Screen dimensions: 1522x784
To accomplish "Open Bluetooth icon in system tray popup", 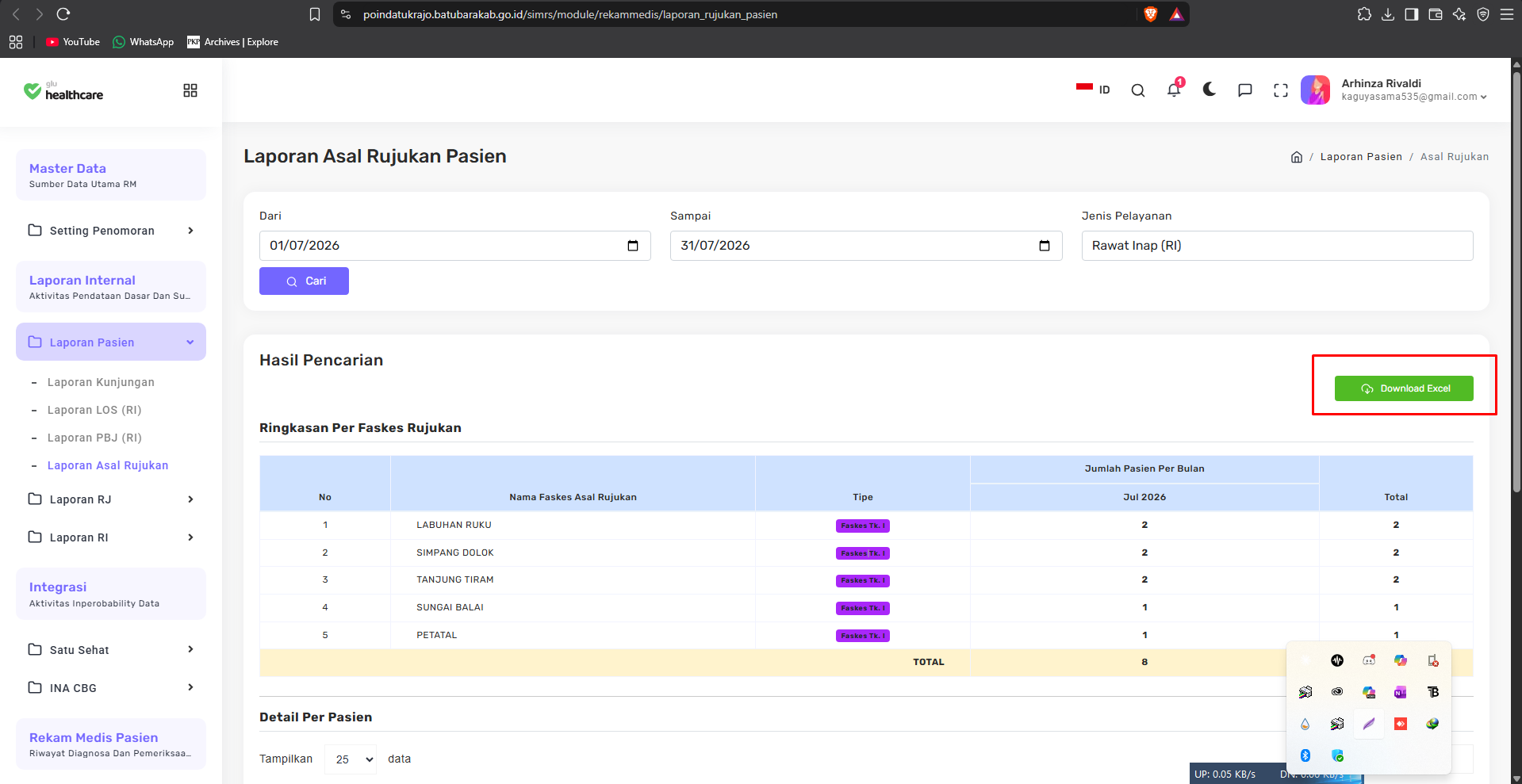I will point(1305,755).
